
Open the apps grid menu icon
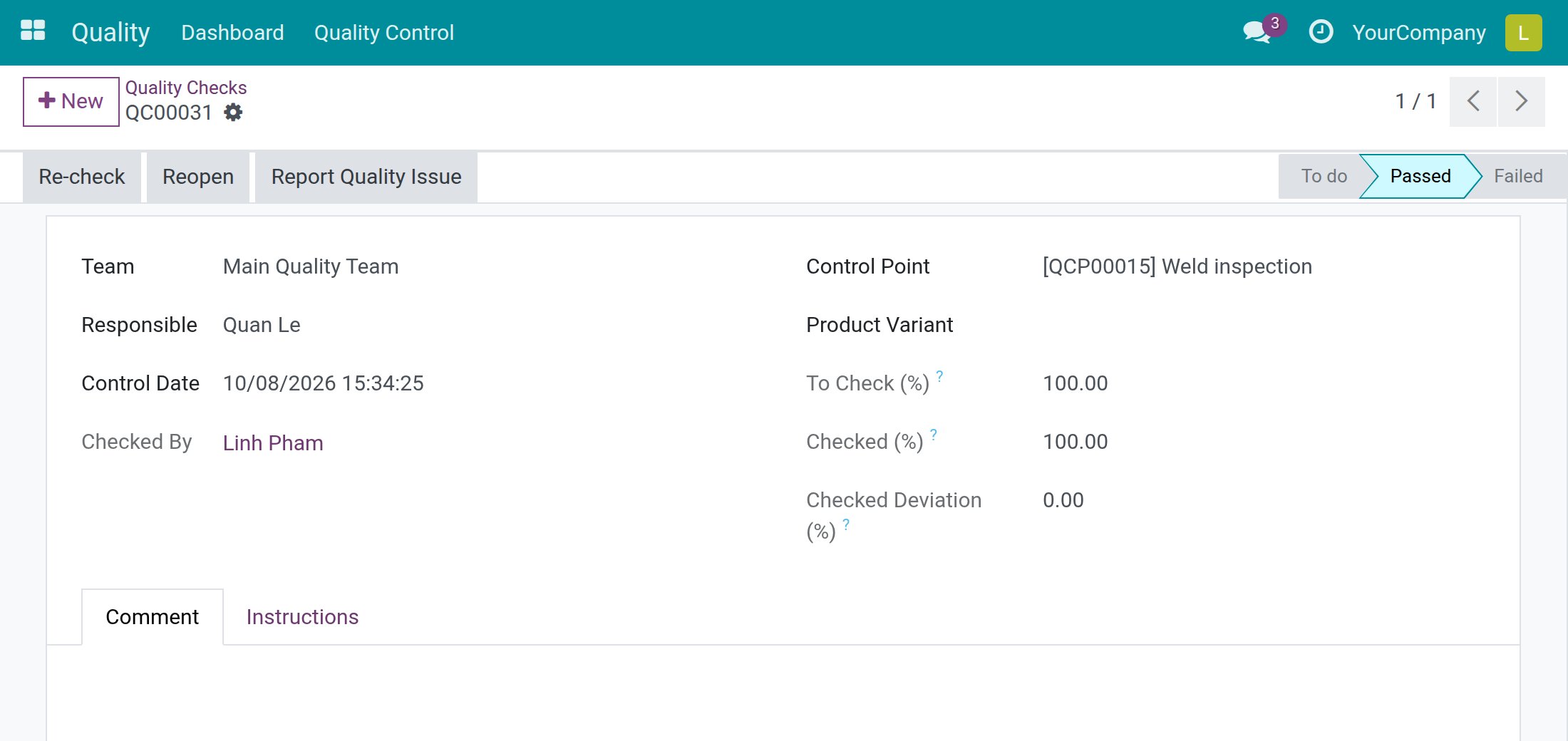coord(33,31)
